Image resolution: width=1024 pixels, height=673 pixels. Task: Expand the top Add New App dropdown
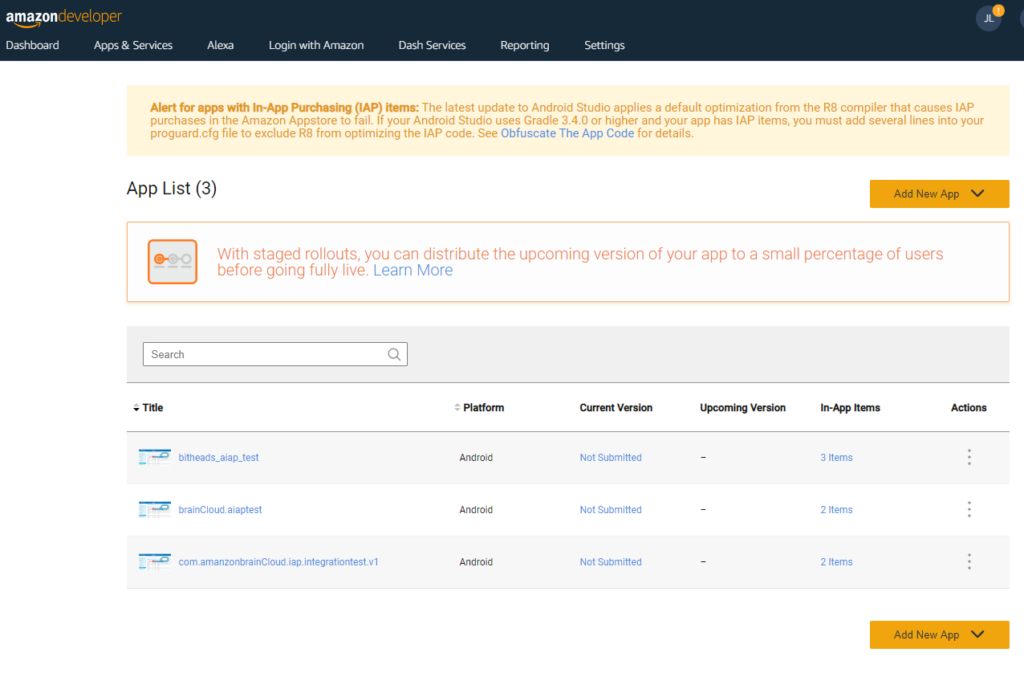pyautogui.click(x=939, y=194)
